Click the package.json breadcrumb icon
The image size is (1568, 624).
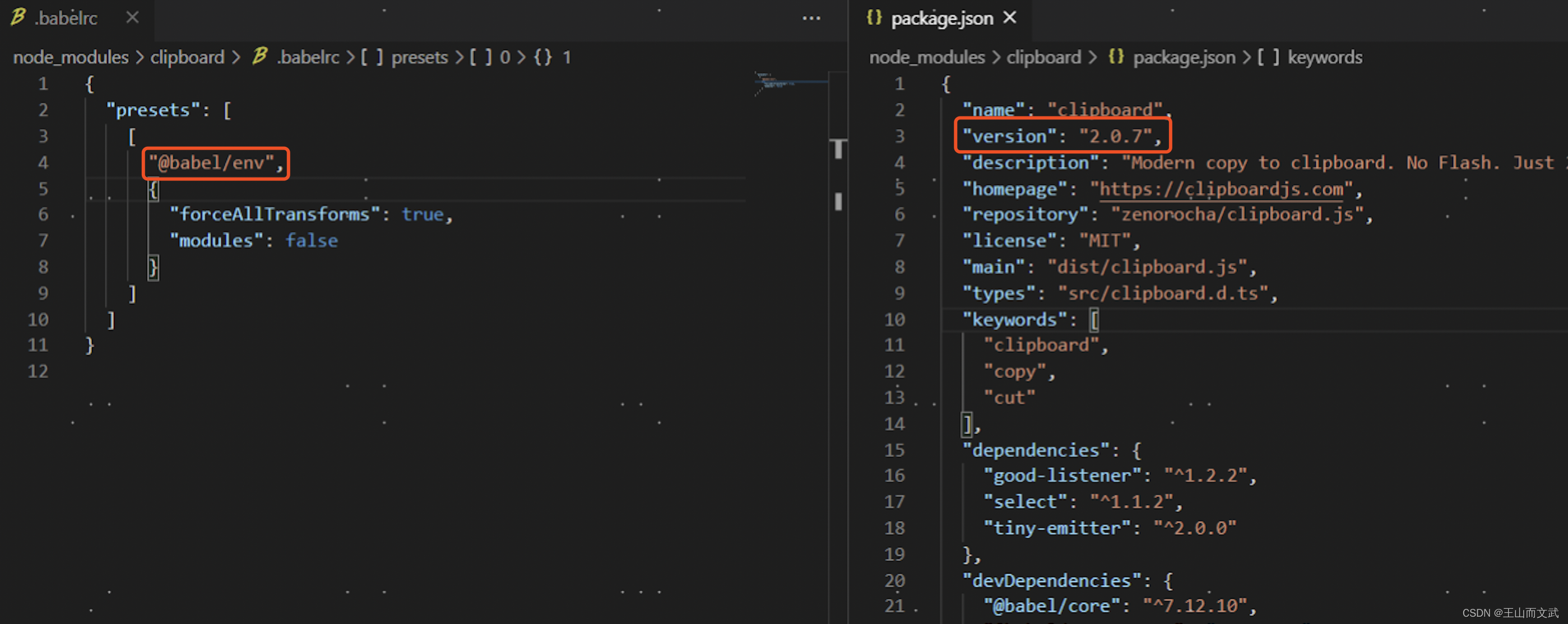[x=1113, y=56]
